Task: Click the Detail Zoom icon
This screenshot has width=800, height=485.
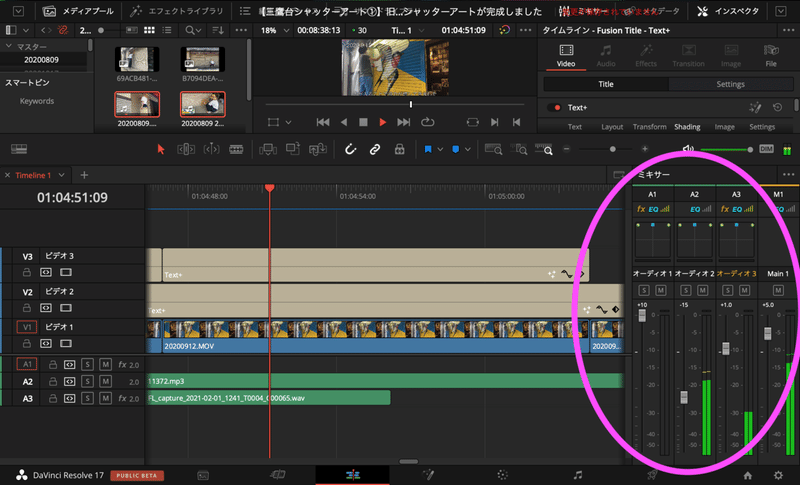Action: pyautogui.click(x=519, y=149)
